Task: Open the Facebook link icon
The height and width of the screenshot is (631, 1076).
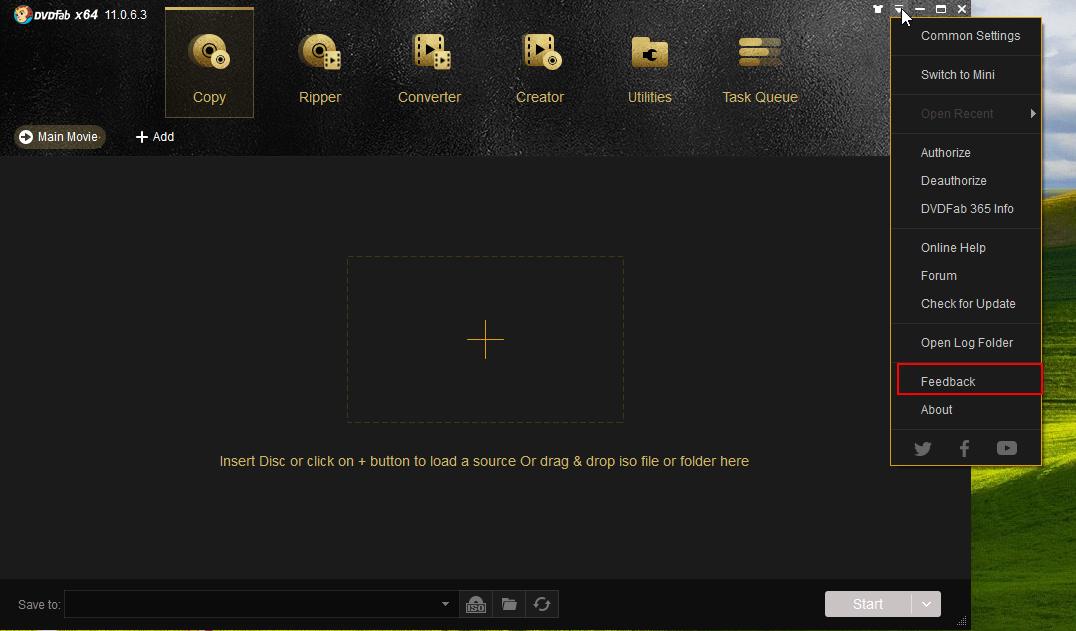Action: [x=964, y=449]
